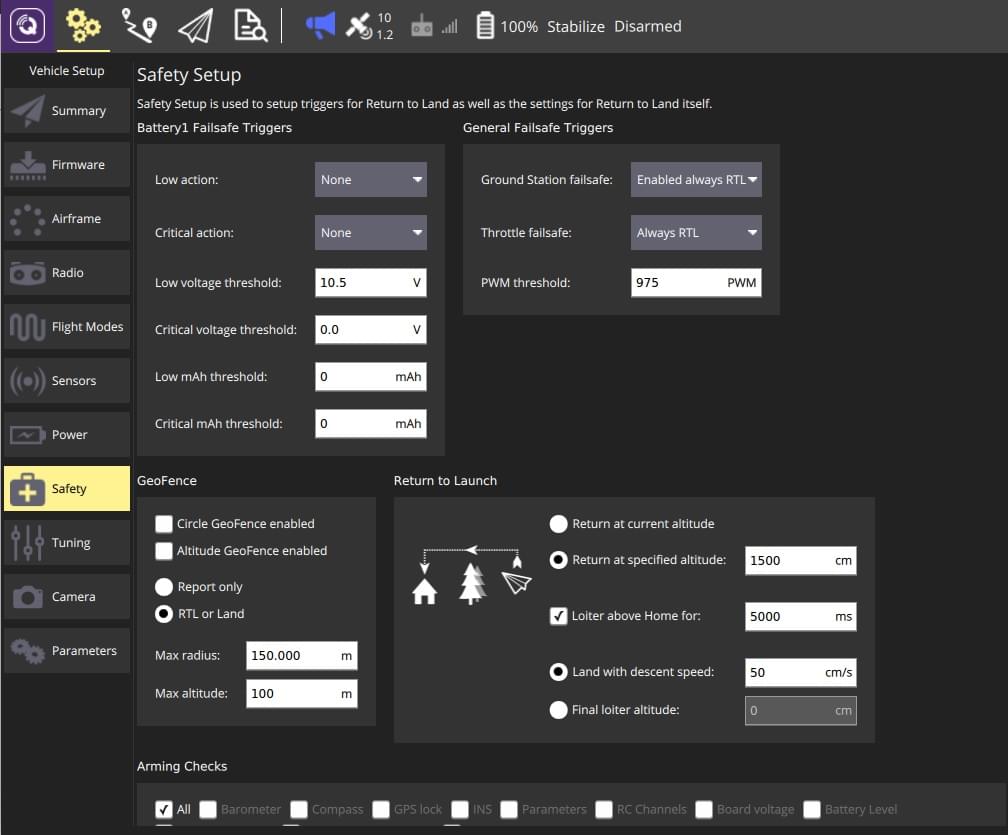Viewport: 1008px width, 835px height.
Task: Open the Plan view waypoint icon
Action: [x=138, y=26]
